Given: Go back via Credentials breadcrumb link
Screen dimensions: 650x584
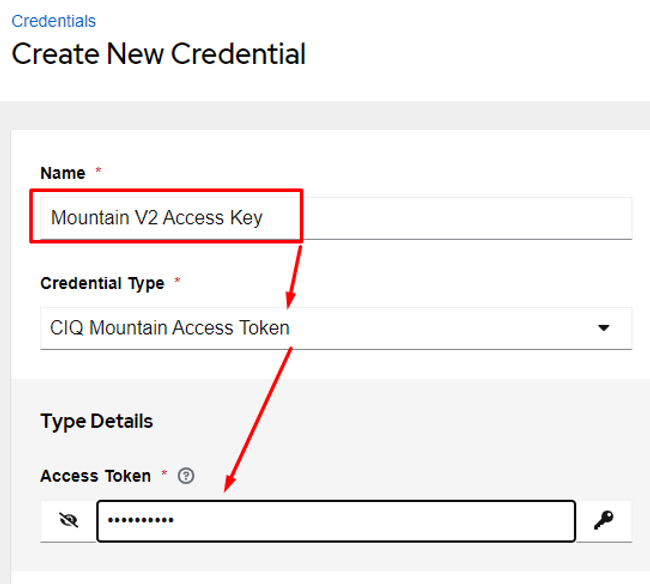Looking at the screenshot, I should coord(53,21).
